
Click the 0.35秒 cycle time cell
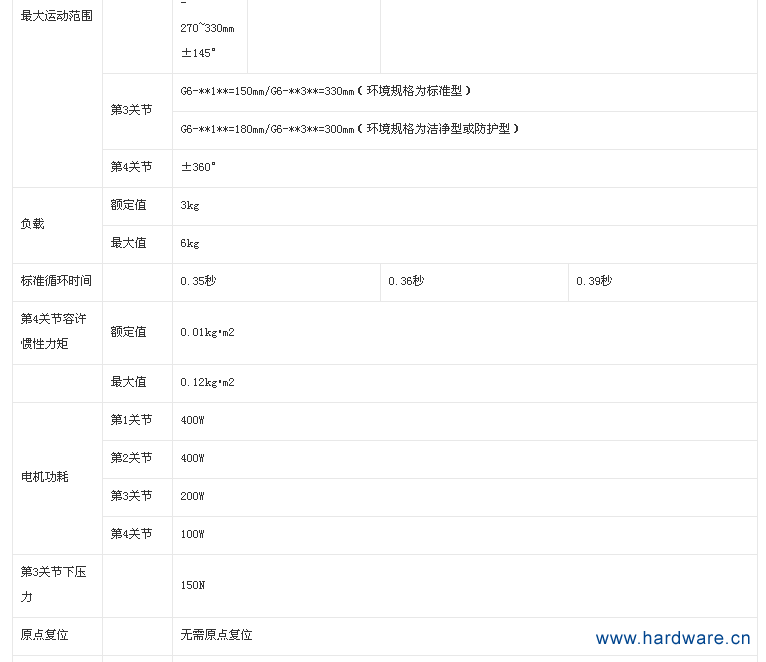[x=198, y=281]
